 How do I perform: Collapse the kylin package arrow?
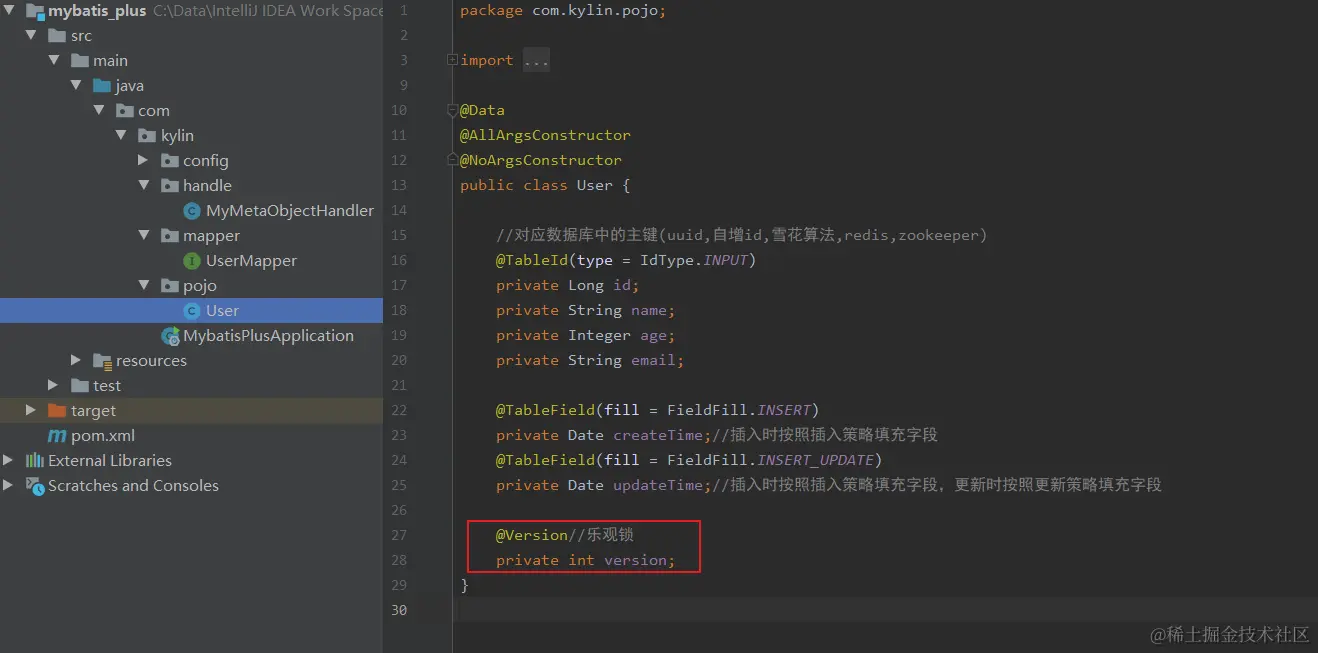(121, 136)
